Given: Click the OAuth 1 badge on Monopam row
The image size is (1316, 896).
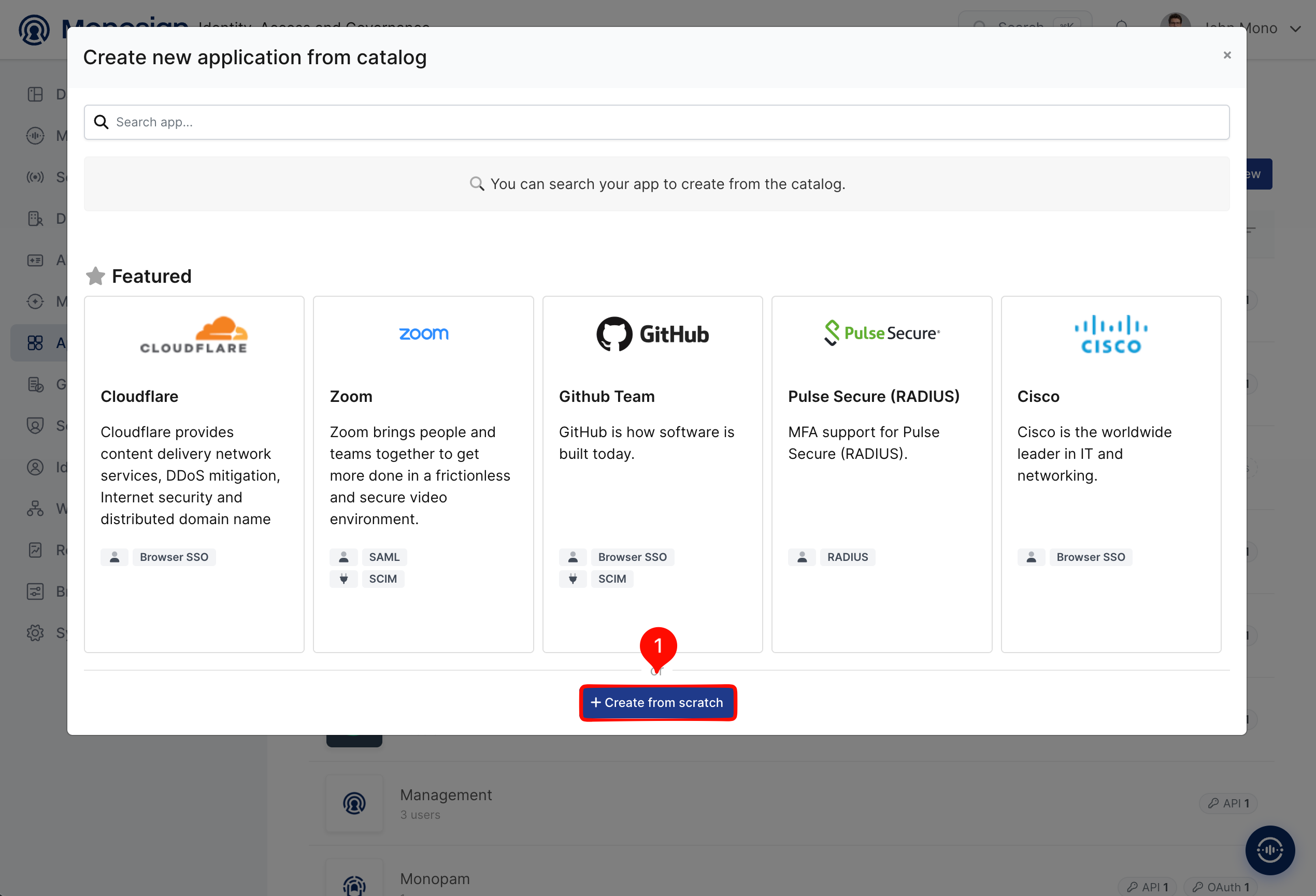Looking at the screenshot, I should click(x=1220, y=887).
